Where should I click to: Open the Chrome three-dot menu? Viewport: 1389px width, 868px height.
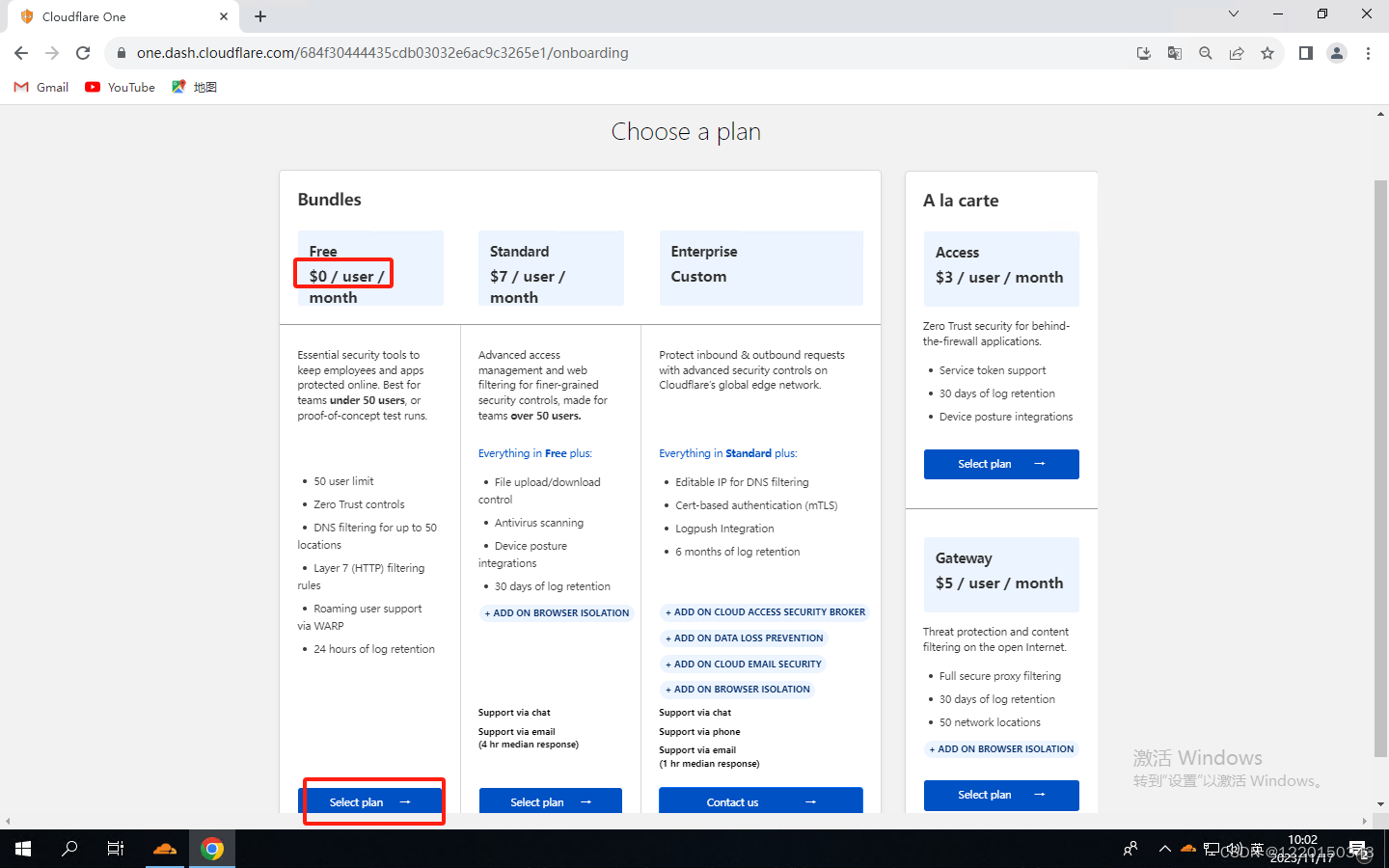click(x=1368, y=53)
